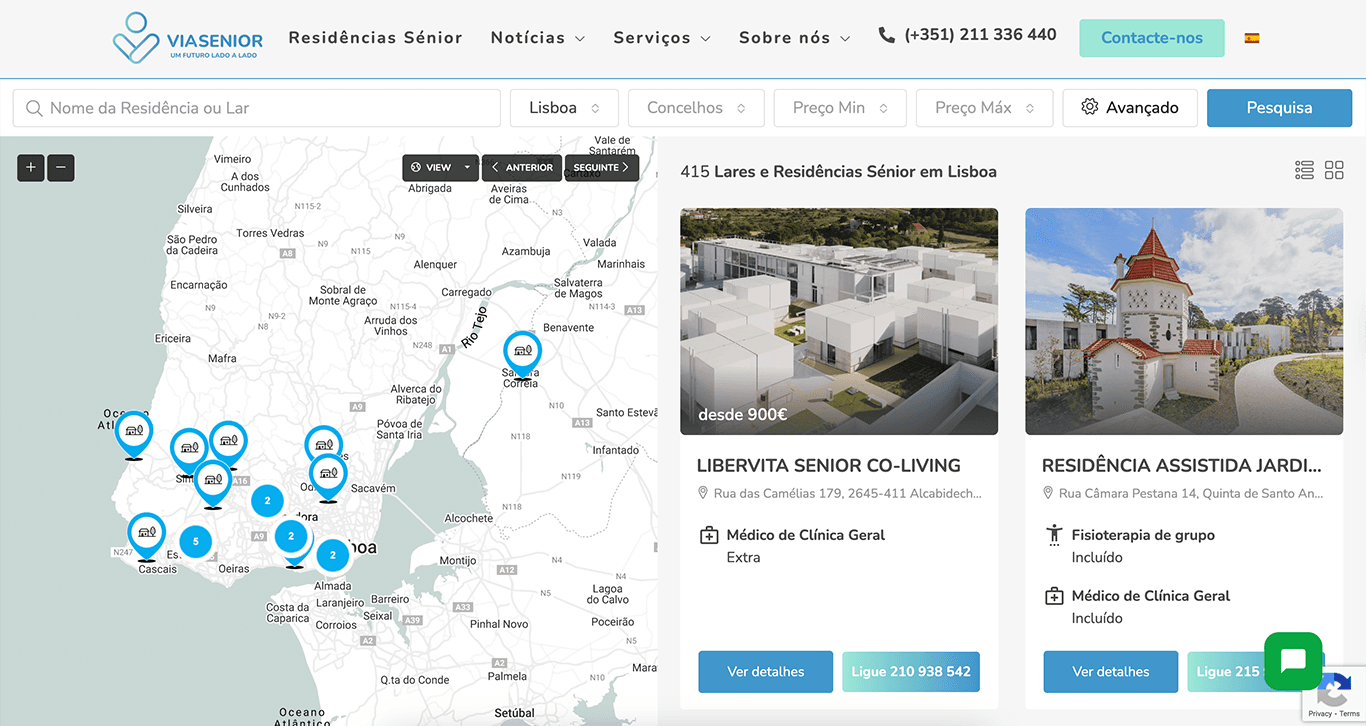Expand the Concelhos filter dropdown

[695, 107]
